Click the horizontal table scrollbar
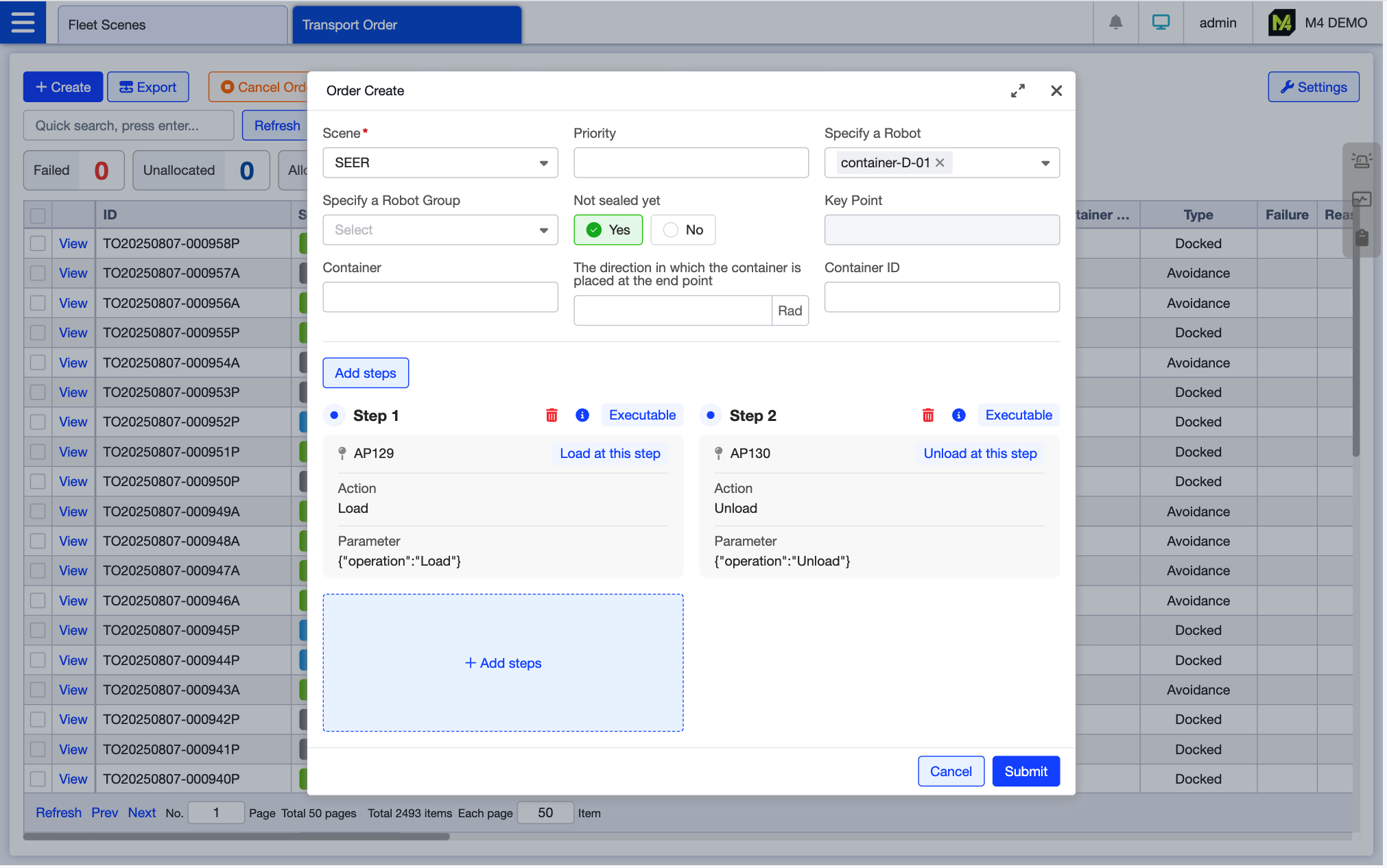Screen dimensions: 1387x868 pos(237,836)
